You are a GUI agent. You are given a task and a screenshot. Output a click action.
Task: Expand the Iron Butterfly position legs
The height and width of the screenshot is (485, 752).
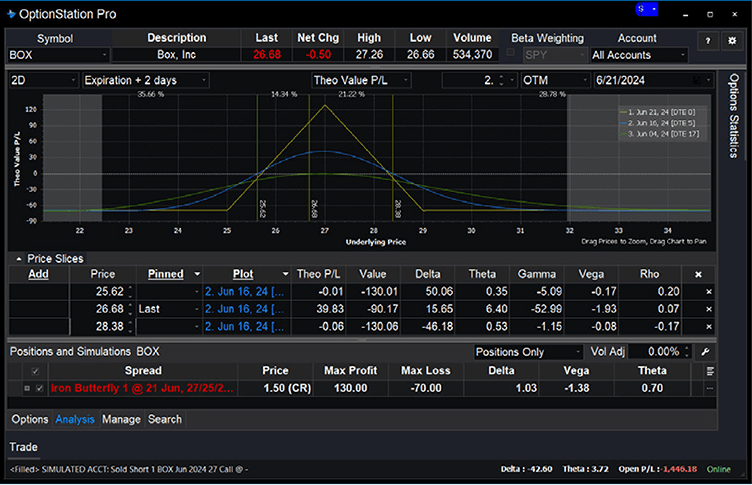pos(27,388)
